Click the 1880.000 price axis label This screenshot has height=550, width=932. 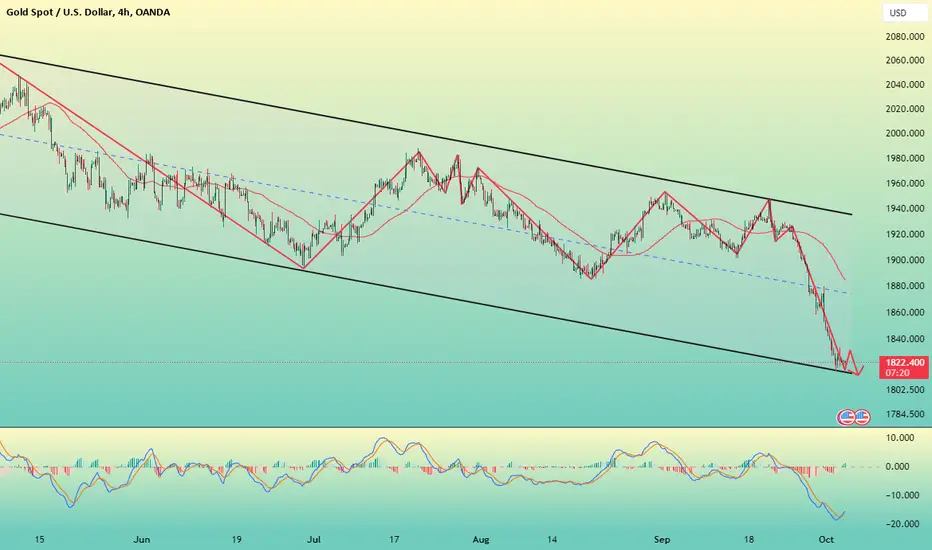click(905, 286)
